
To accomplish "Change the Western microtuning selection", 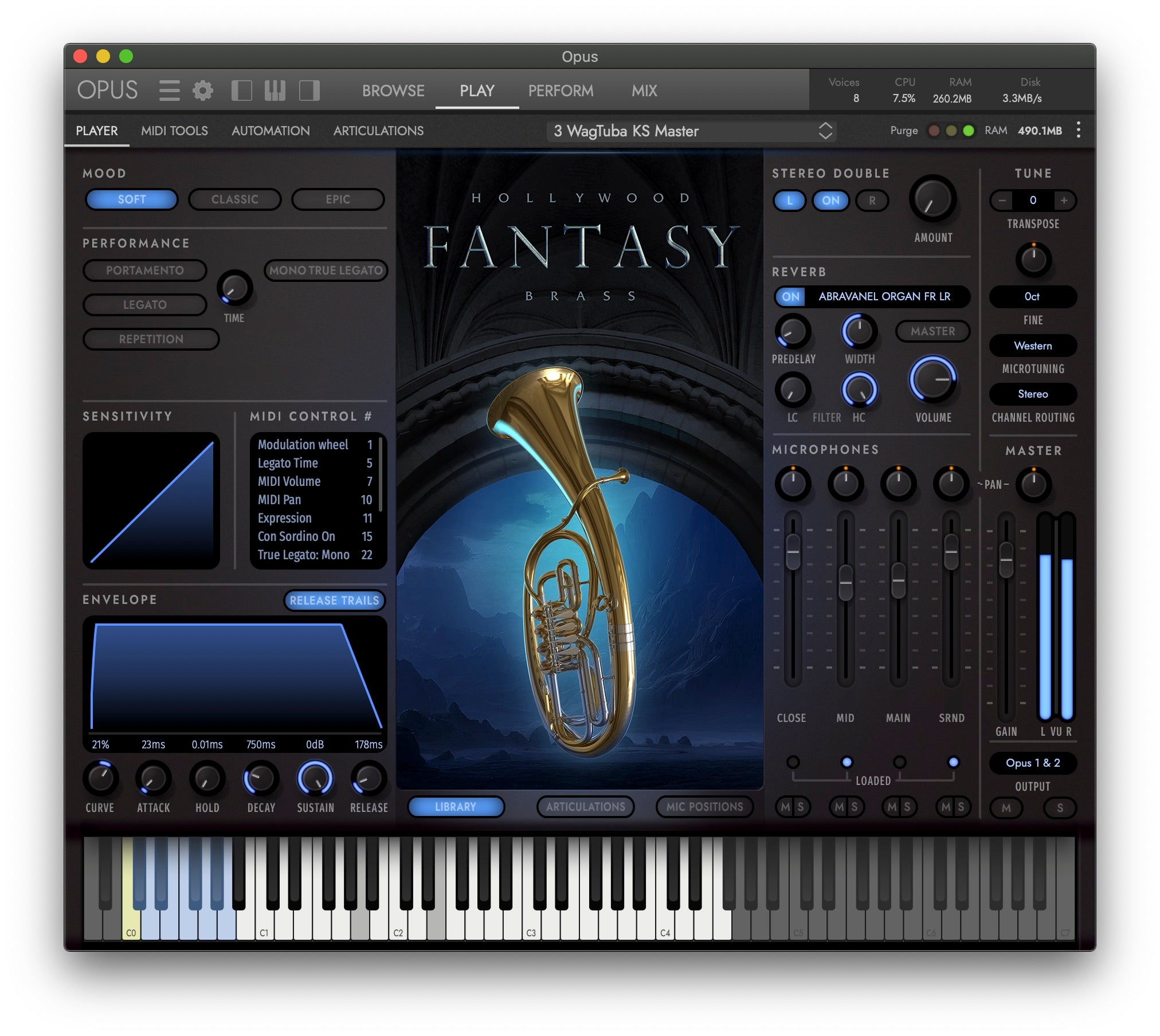I will pos(1032,346).
